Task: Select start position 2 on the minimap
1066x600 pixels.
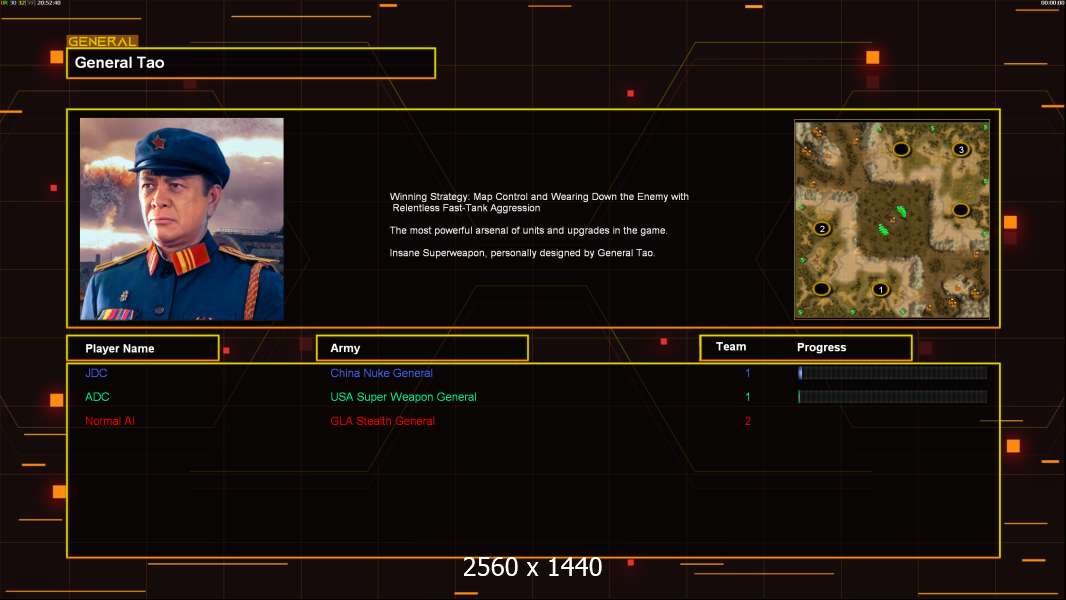Action: (822, 228)
